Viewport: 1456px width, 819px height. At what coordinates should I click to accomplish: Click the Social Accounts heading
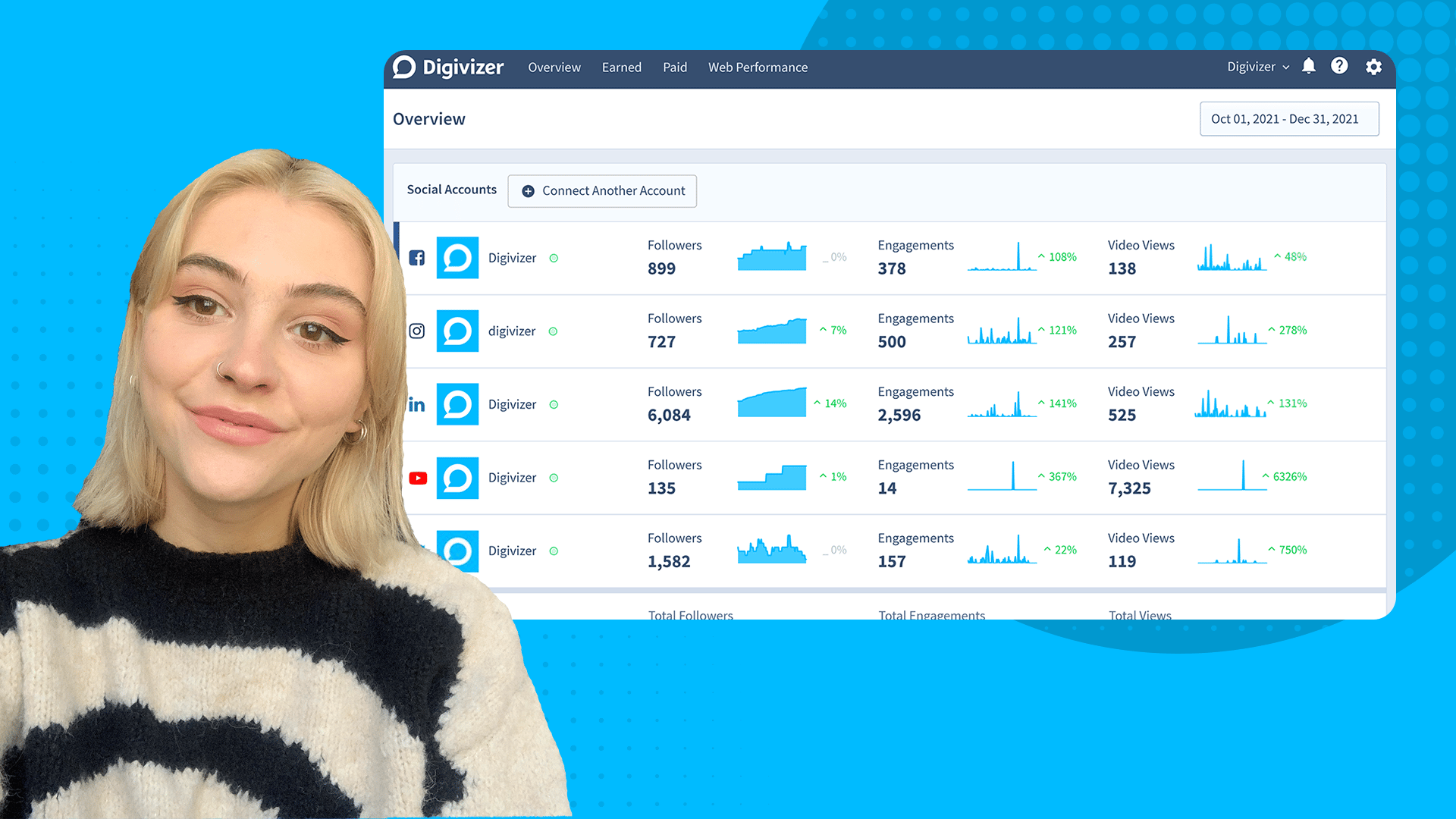452,190
